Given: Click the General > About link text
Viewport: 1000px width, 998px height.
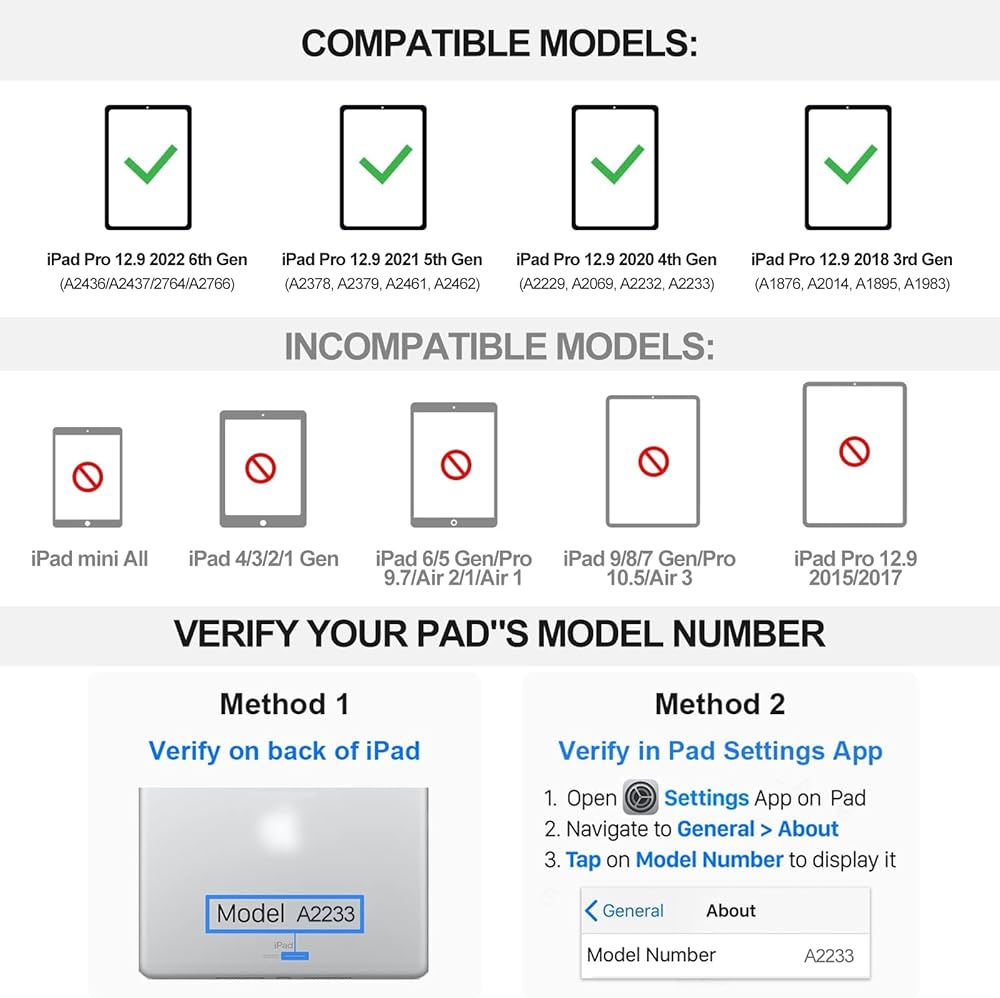Looking at the screenshot, I should [x=757, y=829].
